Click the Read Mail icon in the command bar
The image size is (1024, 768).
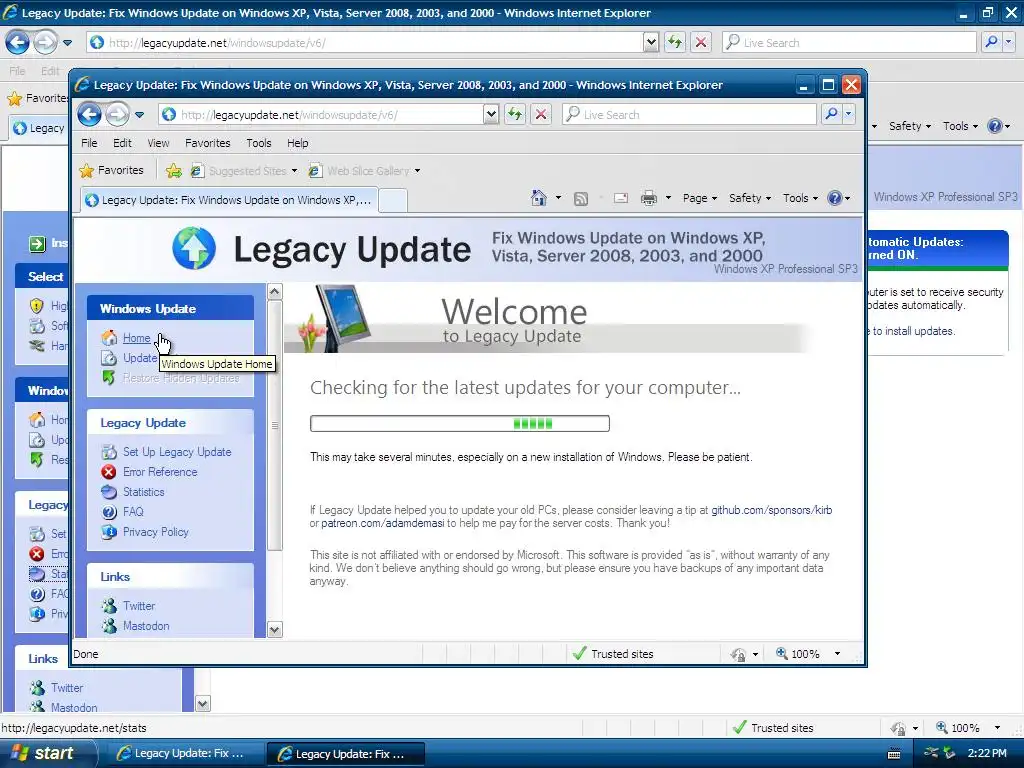(620, 198)
